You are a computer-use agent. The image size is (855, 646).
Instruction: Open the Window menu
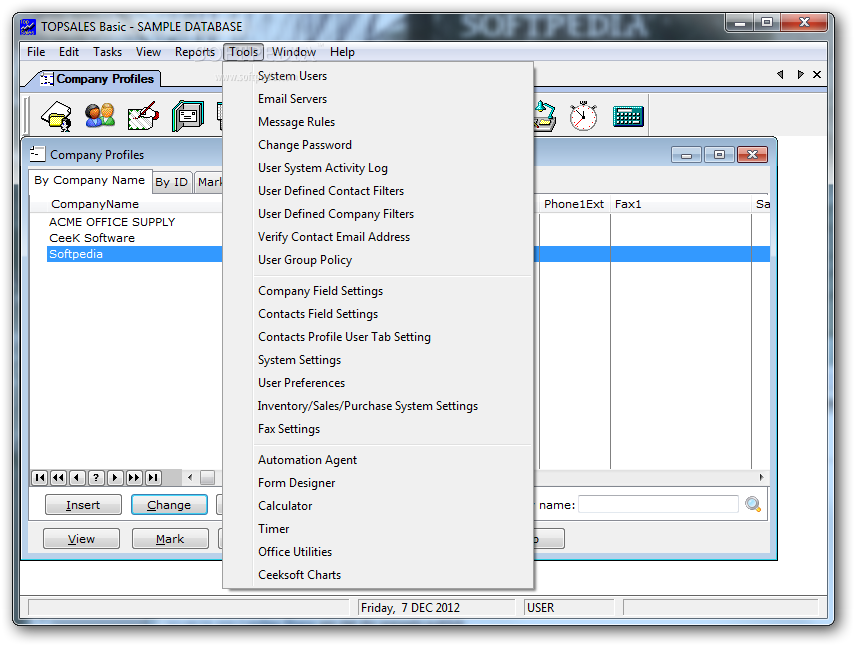click(294, 52)
